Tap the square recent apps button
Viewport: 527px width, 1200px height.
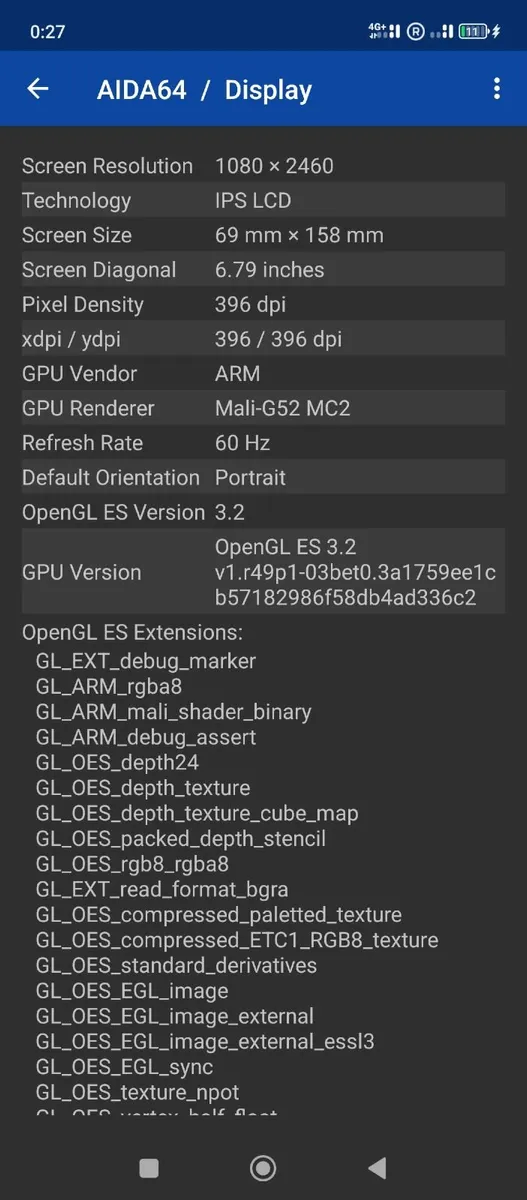[149, 1167]
